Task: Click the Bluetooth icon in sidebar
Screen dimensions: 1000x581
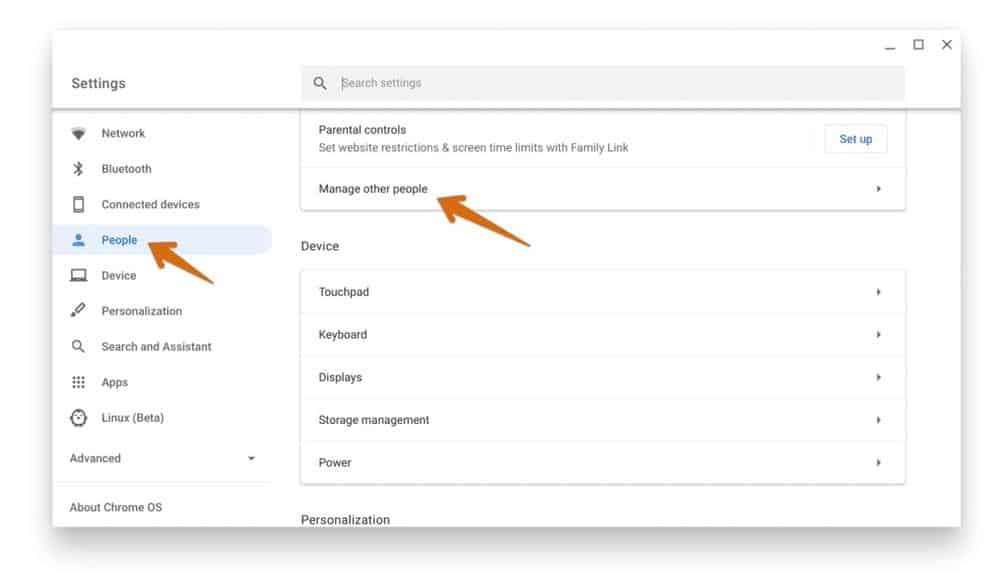Action: coord(78,169)
